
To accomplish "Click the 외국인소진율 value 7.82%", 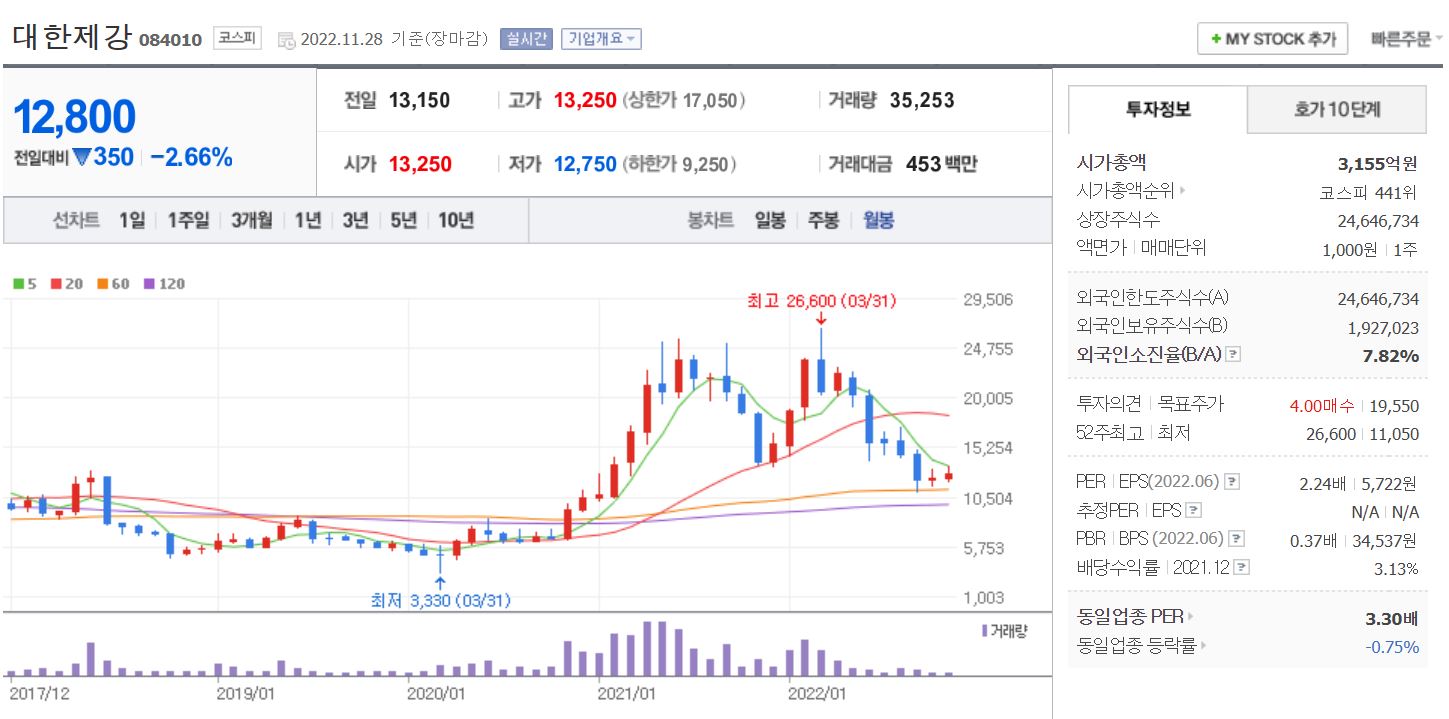I will coord(1392,355).
